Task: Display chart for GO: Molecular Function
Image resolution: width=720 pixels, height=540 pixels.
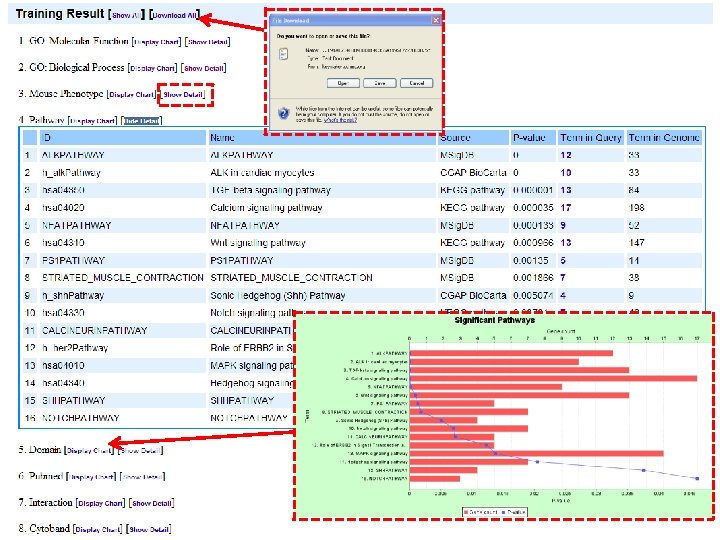Action: click(x=157, y=42)
